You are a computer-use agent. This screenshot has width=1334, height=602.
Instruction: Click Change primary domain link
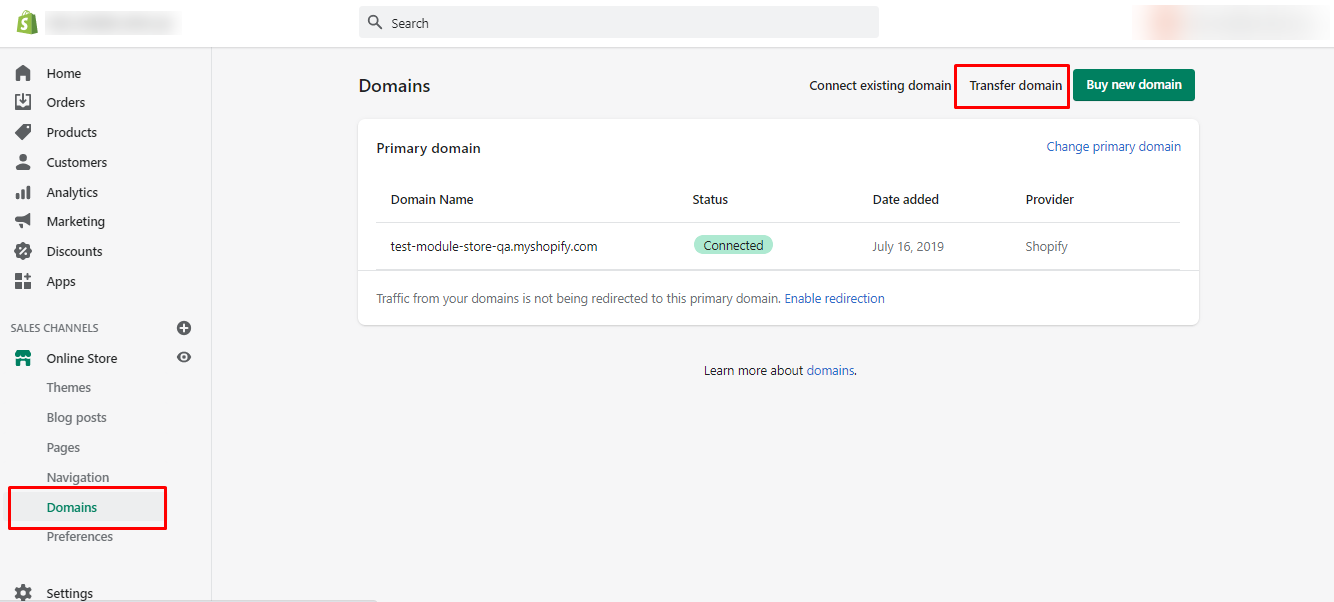[1114, 146]
